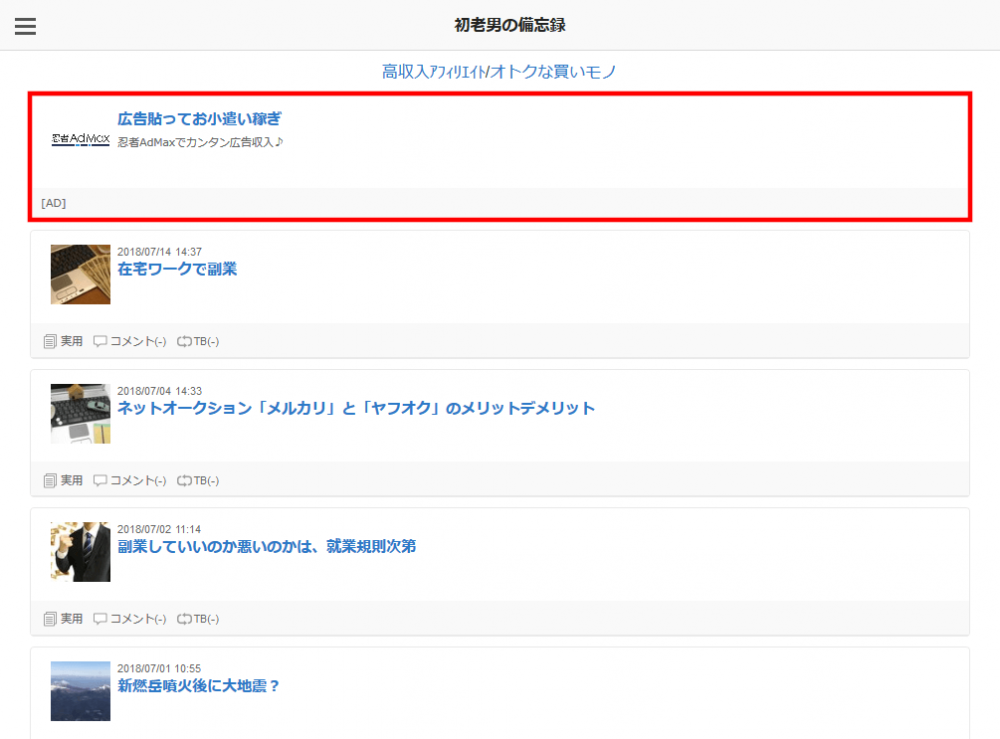Open コメント(-) in 副業していいのか post

coord(138,619)
